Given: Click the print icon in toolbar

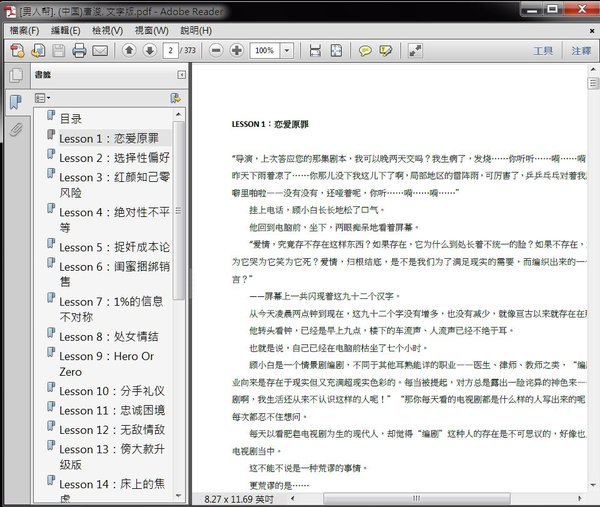Looking at the screenshot, I should (79, 50).
